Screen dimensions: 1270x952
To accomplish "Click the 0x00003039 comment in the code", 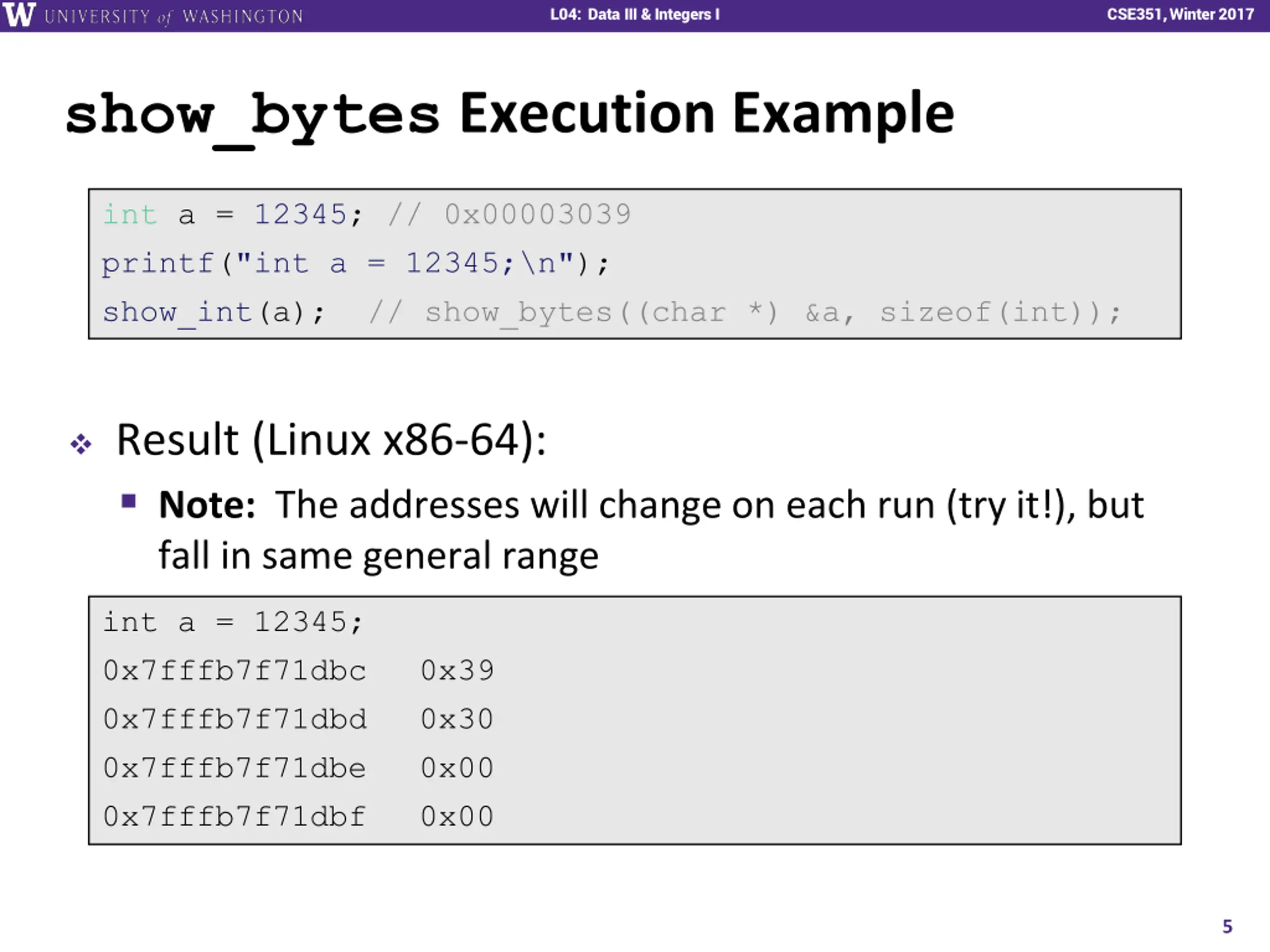I will click(x=538, y=215).
